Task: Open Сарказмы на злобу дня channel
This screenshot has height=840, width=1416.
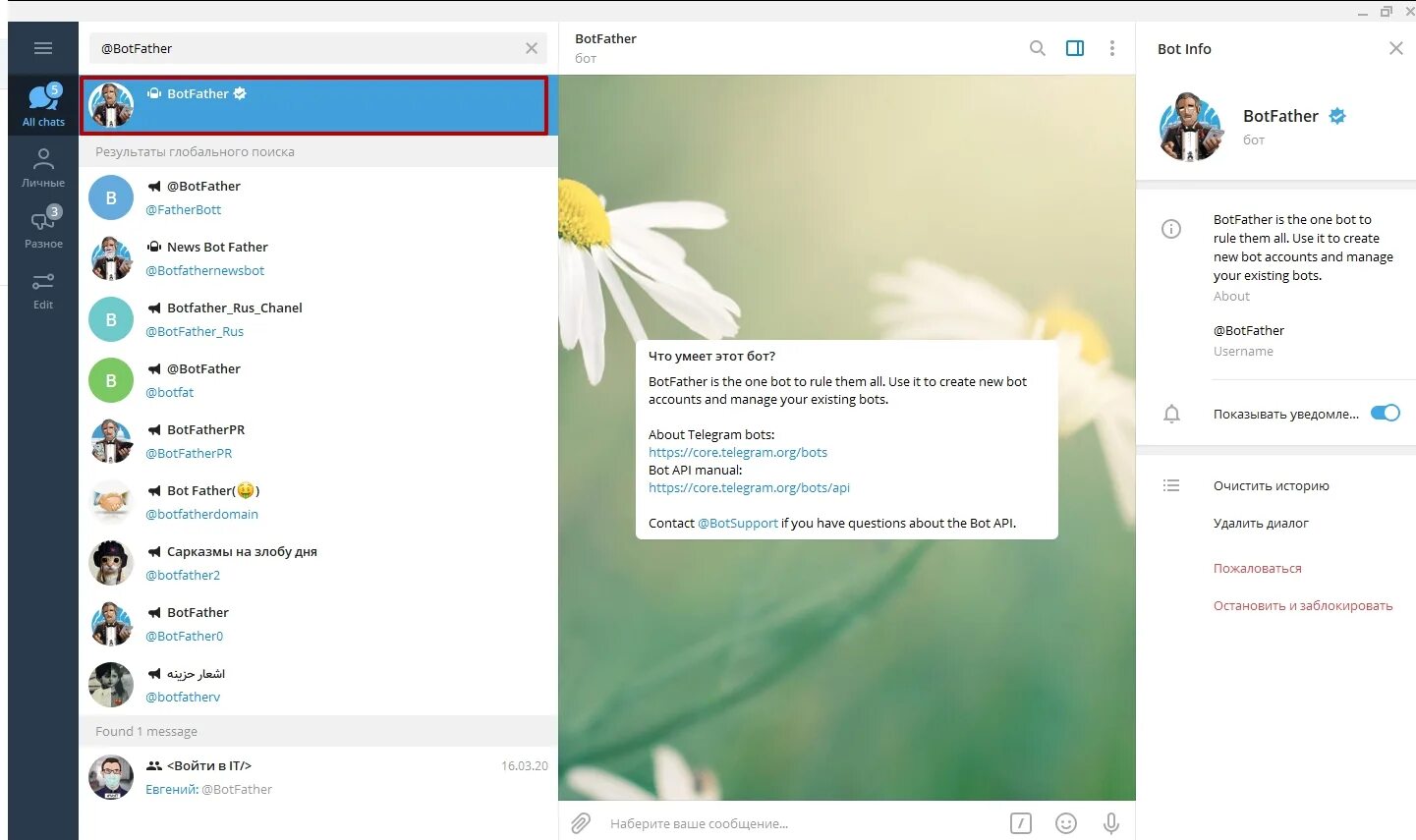Action: 317,563
